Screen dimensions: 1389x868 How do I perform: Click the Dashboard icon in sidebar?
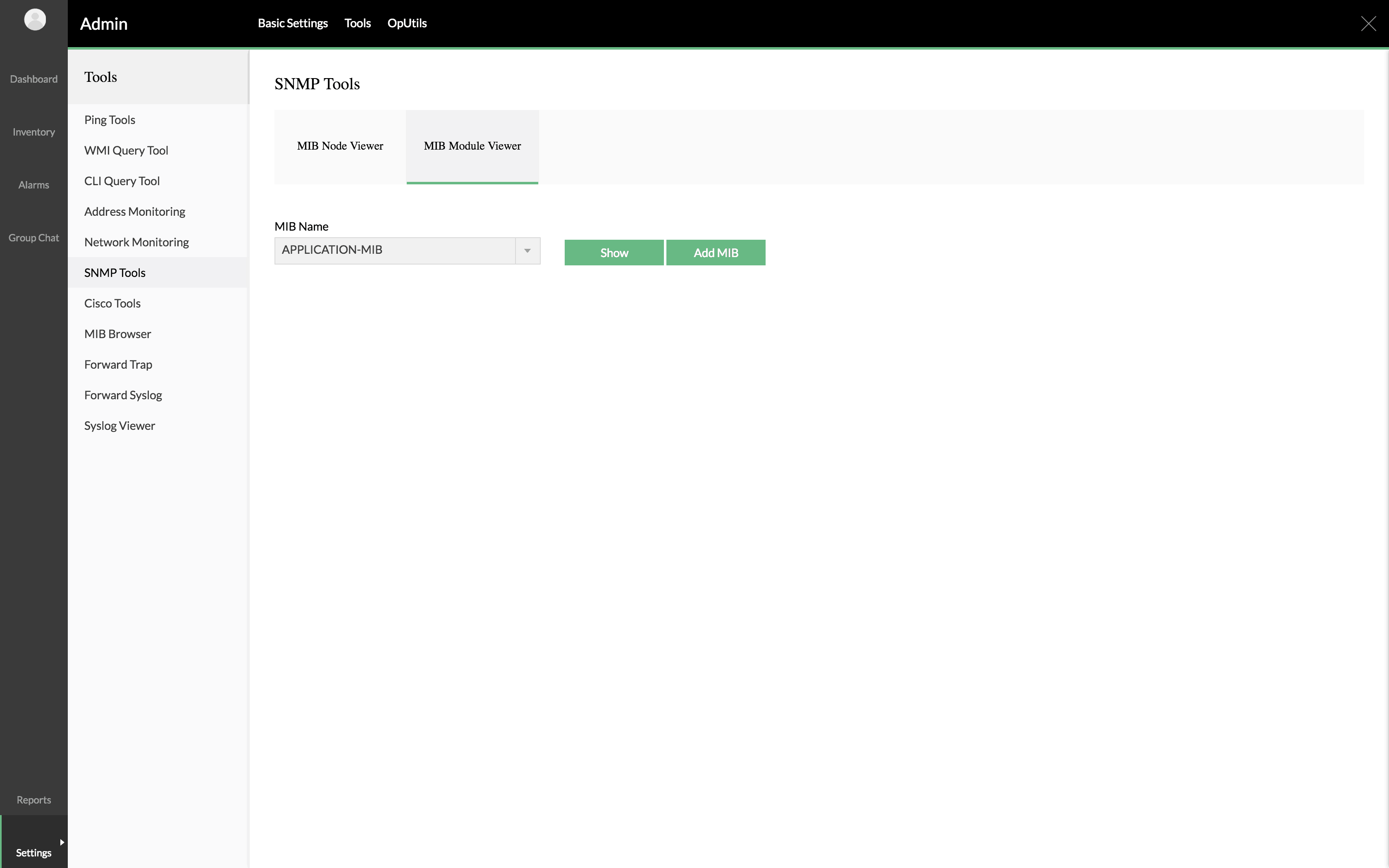(33, 78)
